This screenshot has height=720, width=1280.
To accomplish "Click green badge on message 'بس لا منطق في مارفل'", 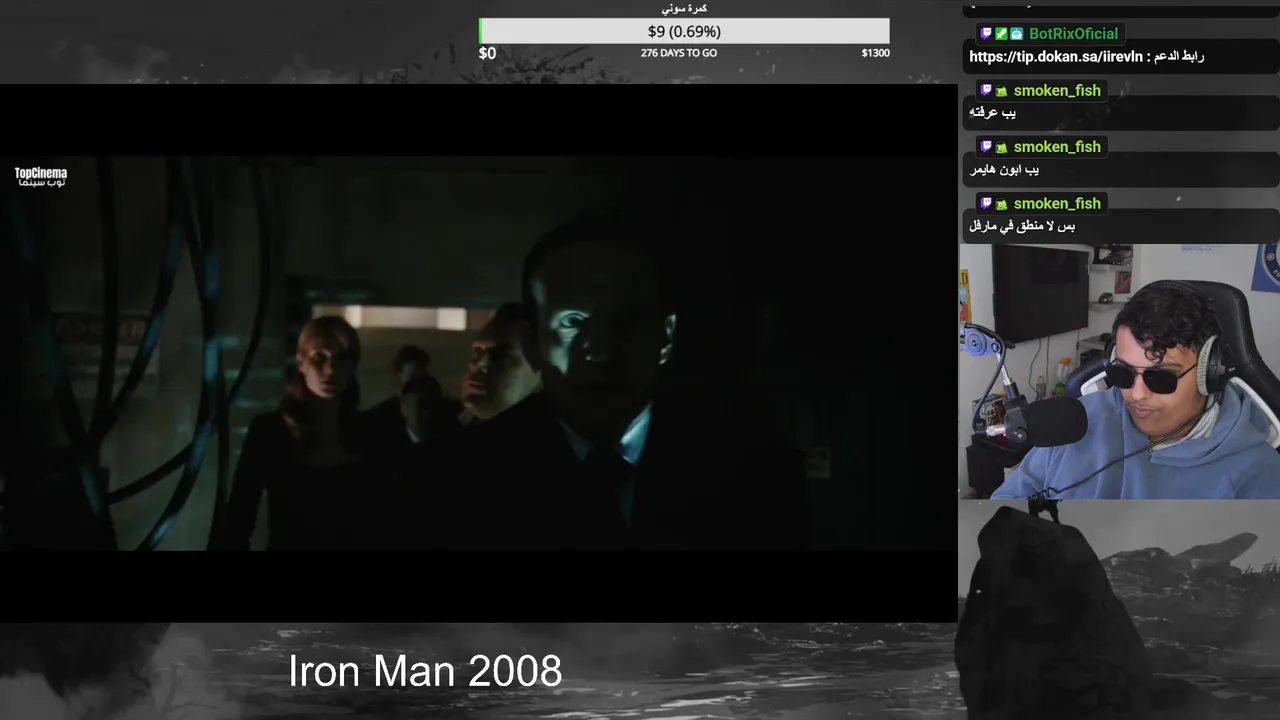I will pyautogui.click(x=1001, y=204).
